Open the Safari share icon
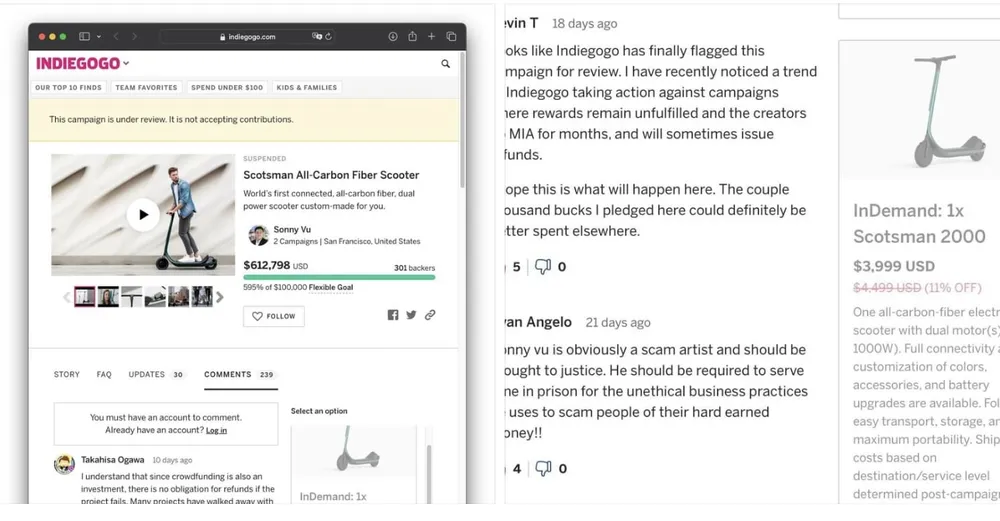 click(x=412, y=37)
